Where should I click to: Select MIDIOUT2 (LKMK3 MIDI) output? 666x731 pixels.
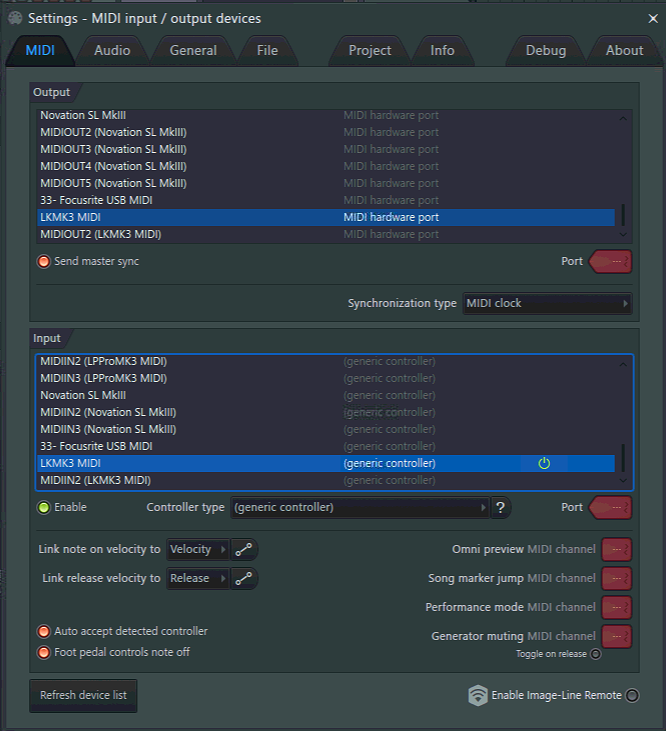click(326, 234)
